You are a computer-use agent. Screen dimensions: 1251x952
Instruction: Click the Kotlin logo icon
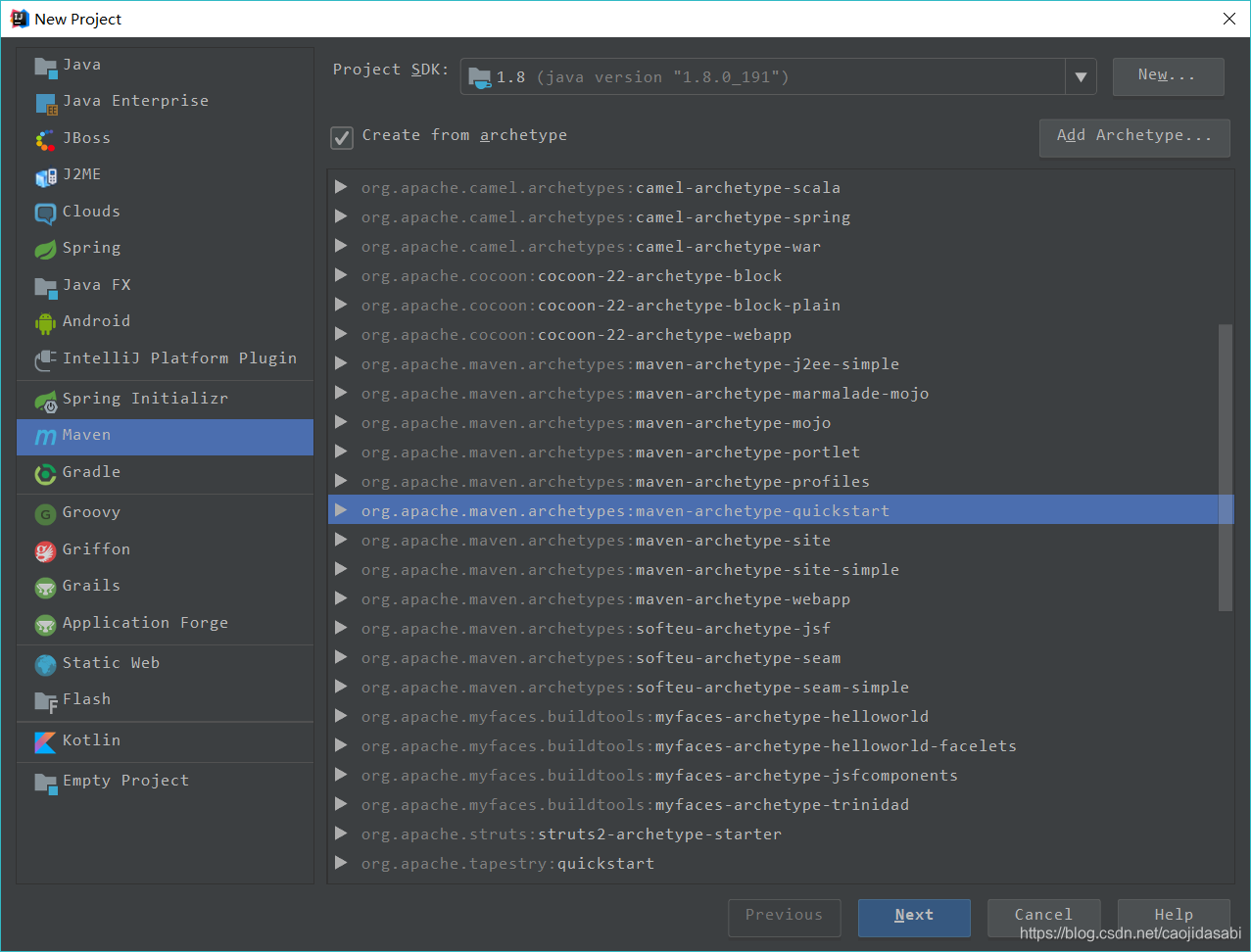pos(46,742)
